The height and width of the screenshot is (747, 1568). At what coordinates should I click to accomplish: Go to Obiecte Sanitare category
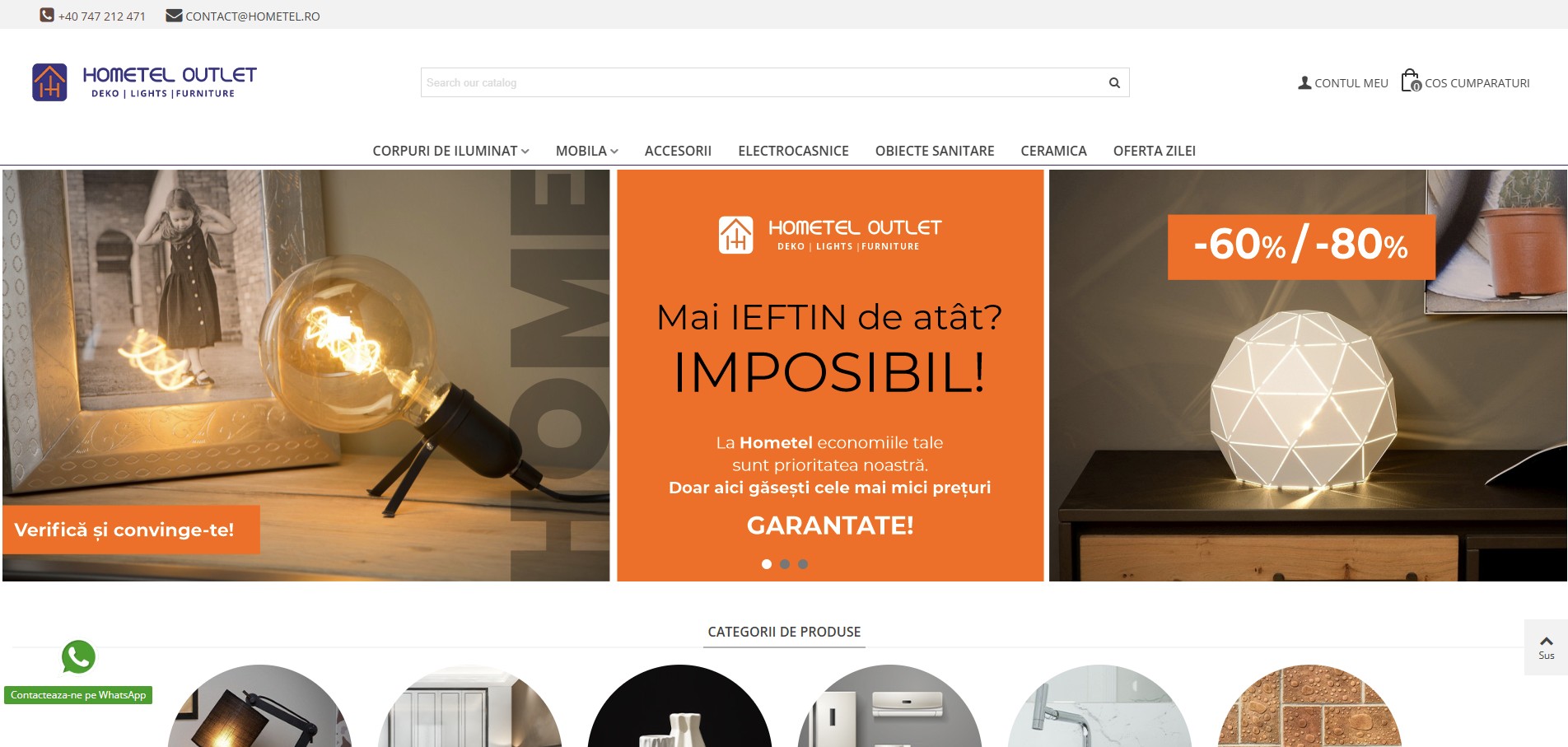(935, 151)
